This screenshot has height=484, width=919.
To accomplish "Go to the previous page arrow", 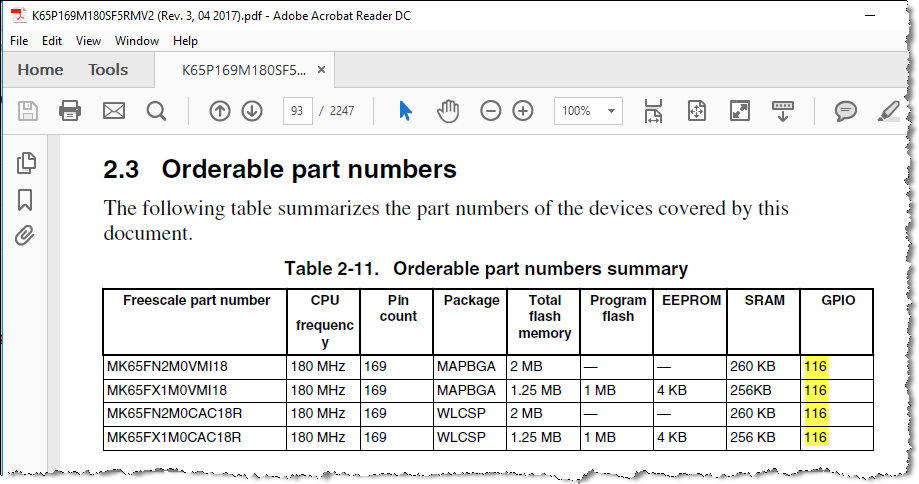I will pyautogui.click(x=219, y=111).
